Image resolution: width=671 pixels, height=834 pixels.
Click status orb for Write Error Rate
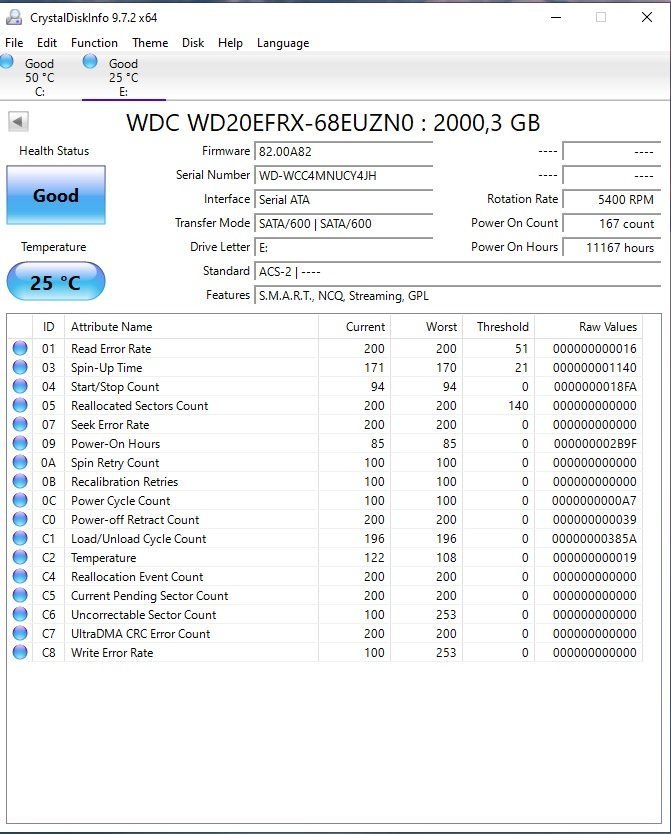[20, 653]
